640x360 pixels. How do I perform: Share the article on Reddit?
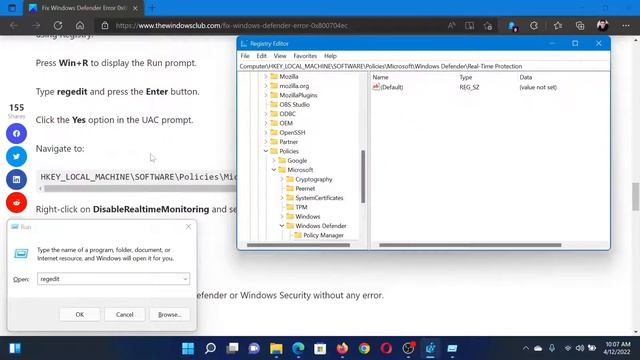(16, 202)
